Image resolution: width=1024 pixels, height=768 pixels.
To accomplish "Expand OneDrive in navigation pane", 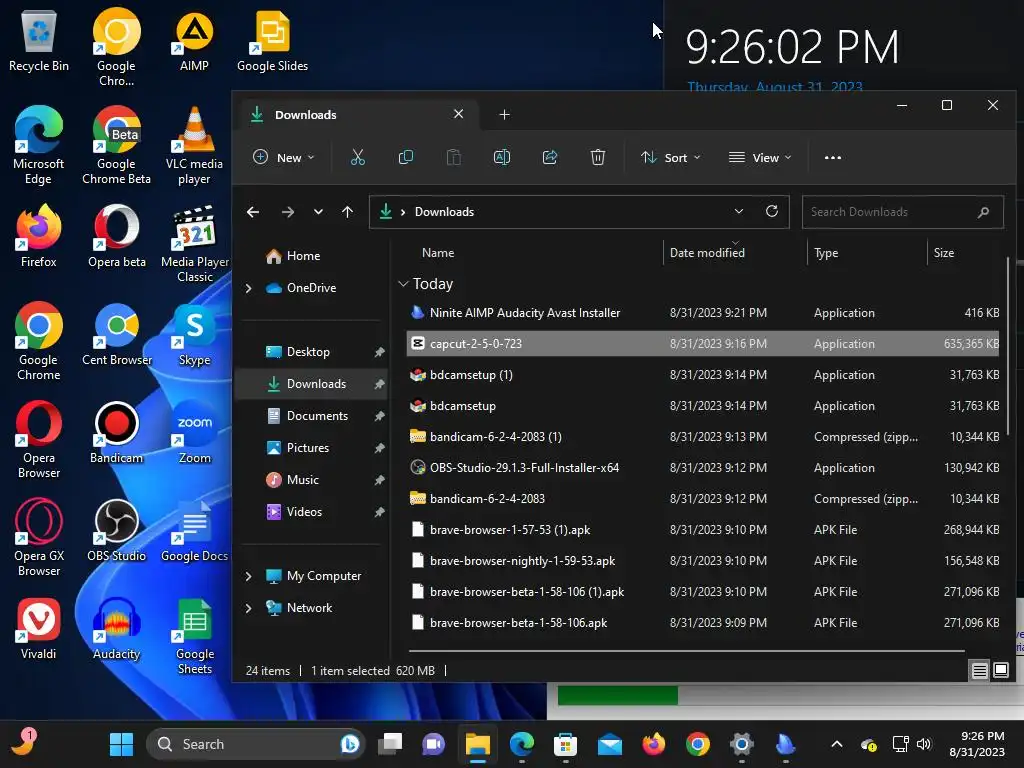I will (248, 288).
